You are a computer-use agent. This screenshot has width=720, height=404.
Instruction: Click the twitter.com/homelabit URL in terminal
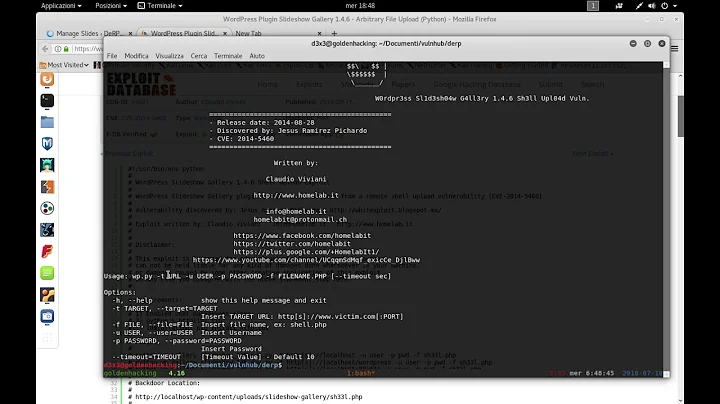292,244
